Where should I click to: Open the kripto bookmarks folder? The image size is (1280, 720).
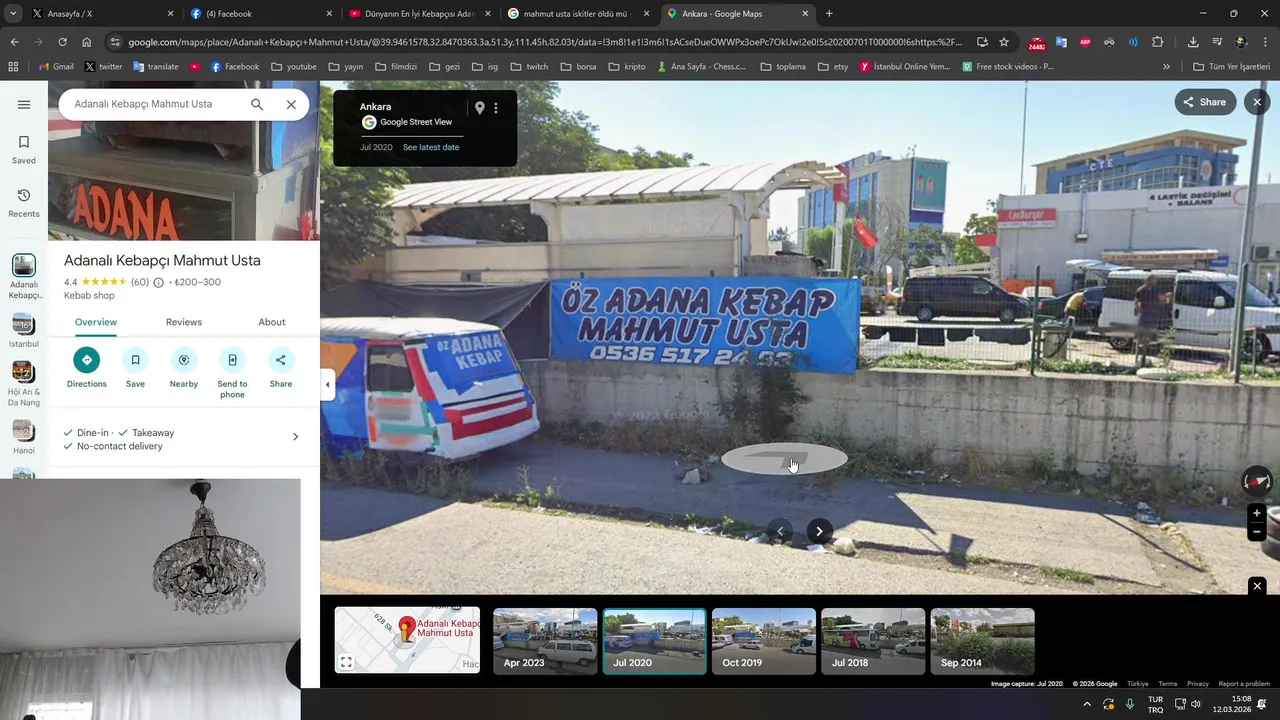627,67
